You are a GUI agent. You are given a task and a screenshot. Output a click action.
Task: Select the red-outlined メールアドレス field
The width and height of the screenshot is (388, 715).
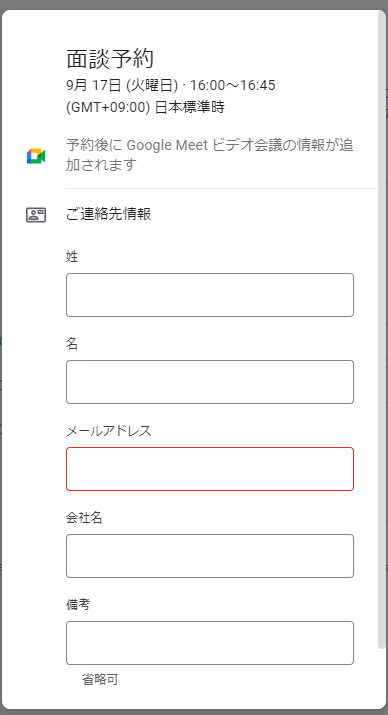tap(210, 469)
